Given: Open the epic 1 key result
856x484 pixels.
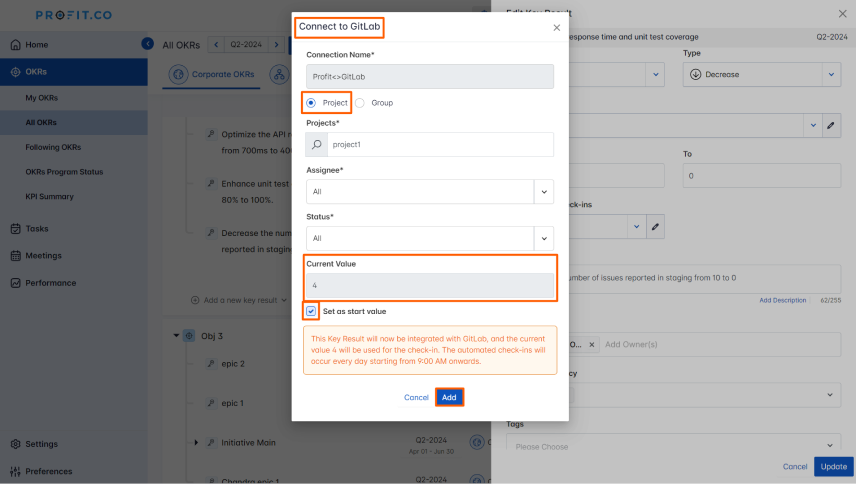Looking at the screenshot, I should (x=233, y=403).
